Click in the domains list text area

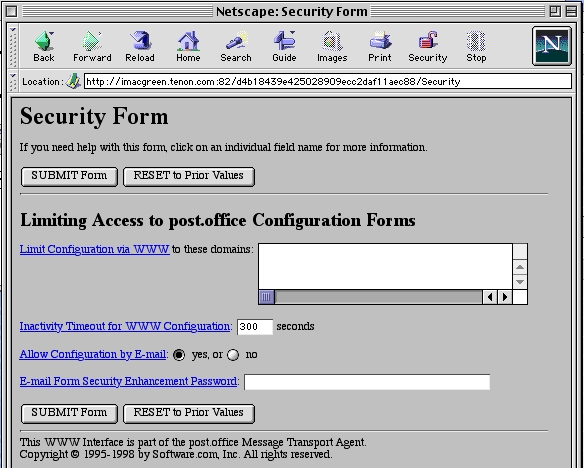pos(385,267)
